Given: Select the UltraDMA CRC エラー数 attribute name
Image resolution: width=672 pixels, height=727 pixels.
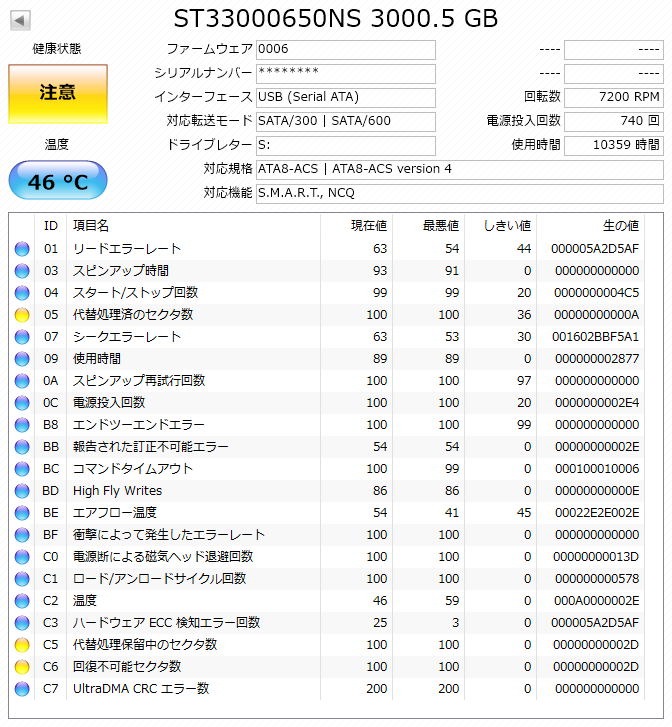Looking at the screenshot, I should (x=141, y=689).
